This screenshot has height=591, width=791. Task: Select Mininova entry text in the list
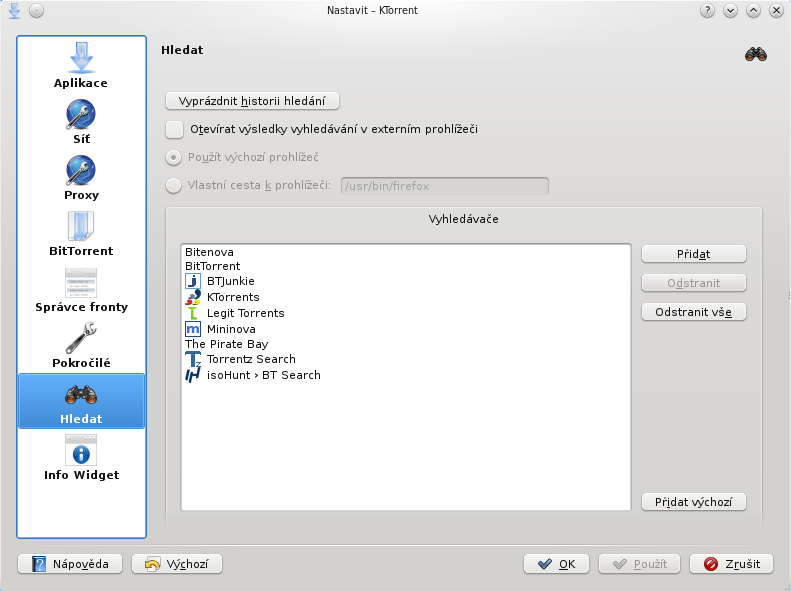[231, 329]
